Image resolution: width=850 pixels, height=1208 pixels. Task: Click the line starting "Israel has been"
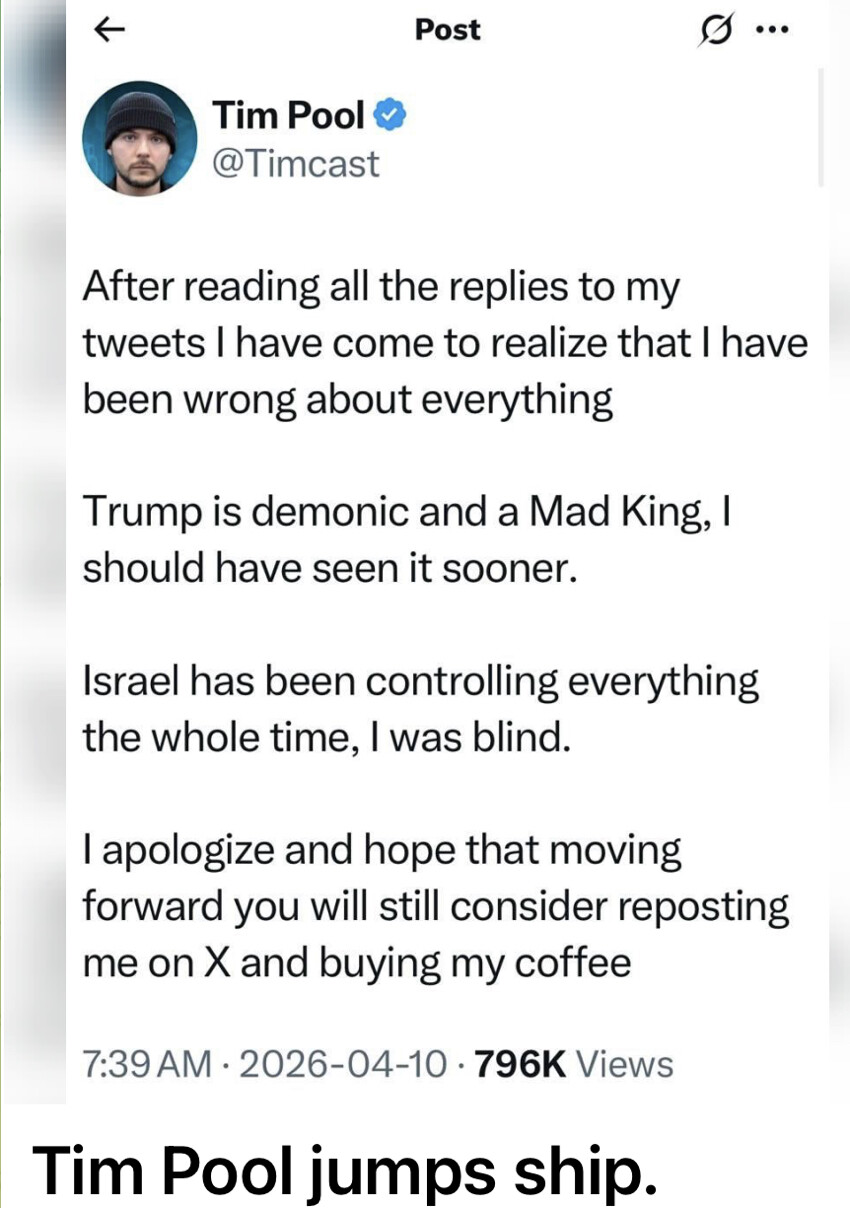pos(420,682)
